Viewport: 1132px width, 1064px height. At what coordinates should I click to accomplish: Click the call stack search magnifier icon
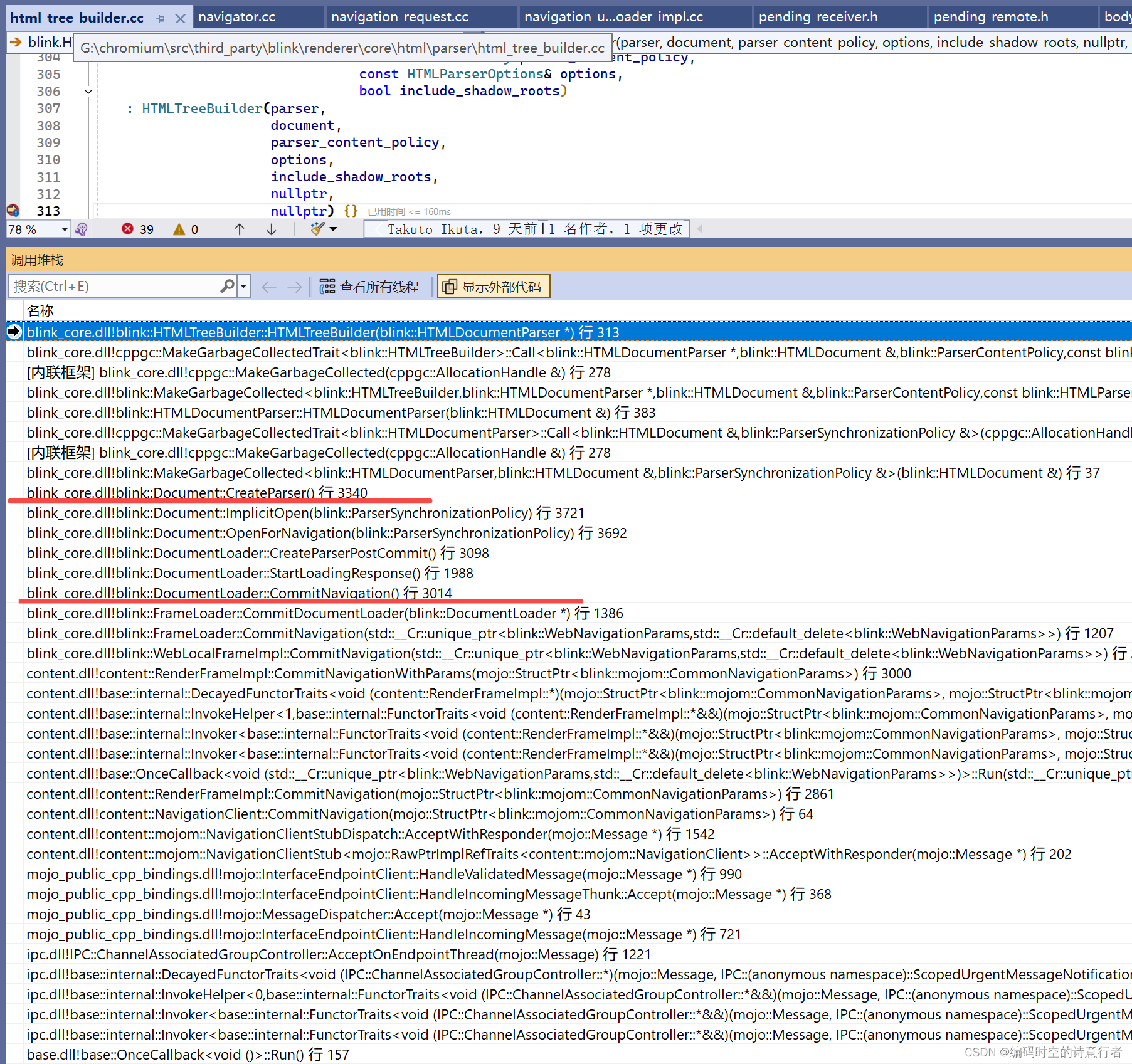228,287
